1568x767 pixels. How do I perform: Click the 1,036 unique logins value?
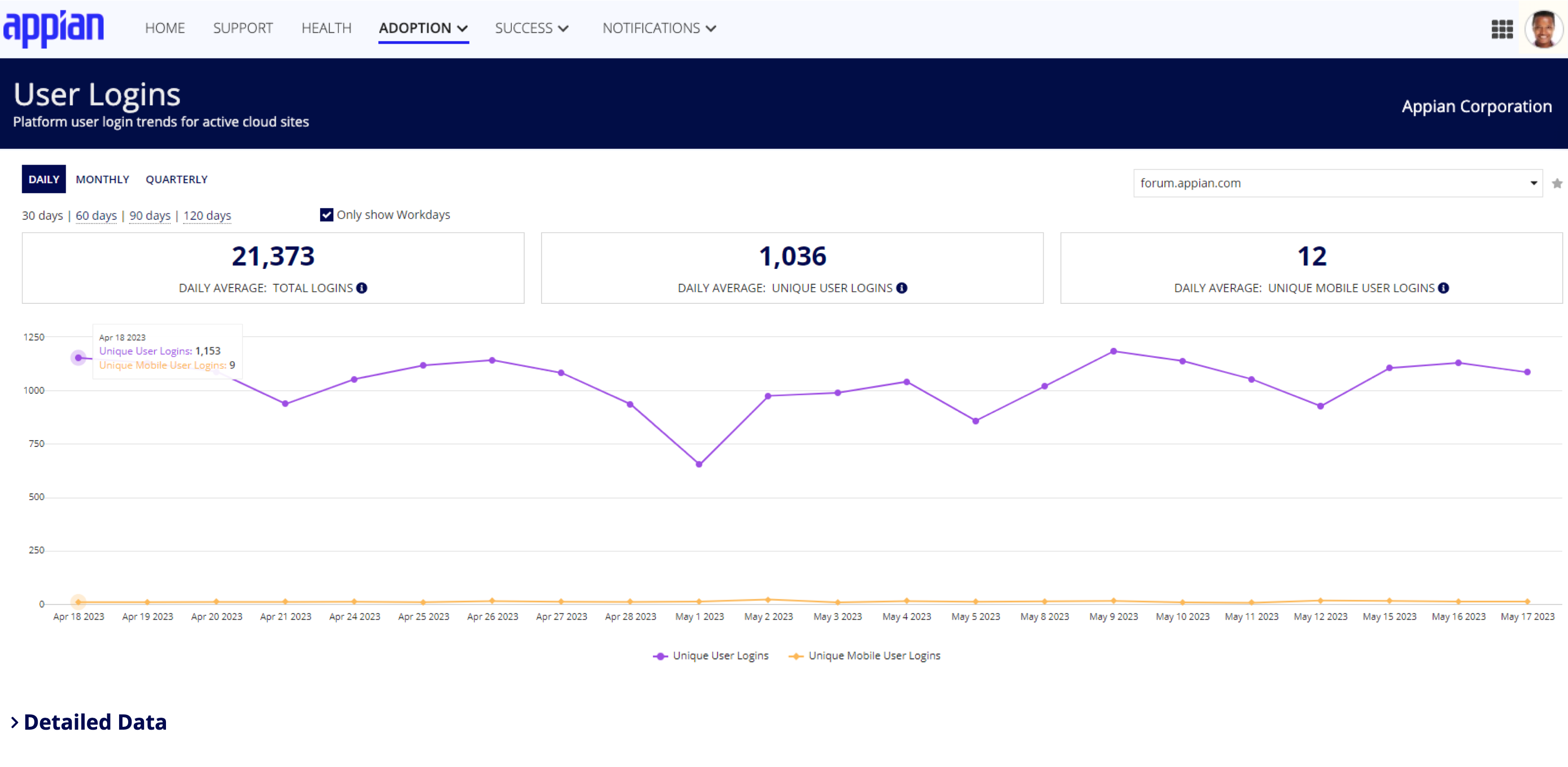pos(793,256)
